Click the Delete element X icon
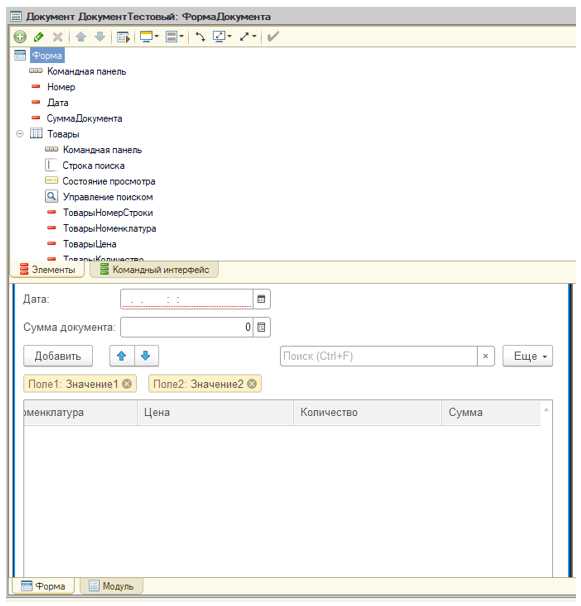 pos(58,37)
